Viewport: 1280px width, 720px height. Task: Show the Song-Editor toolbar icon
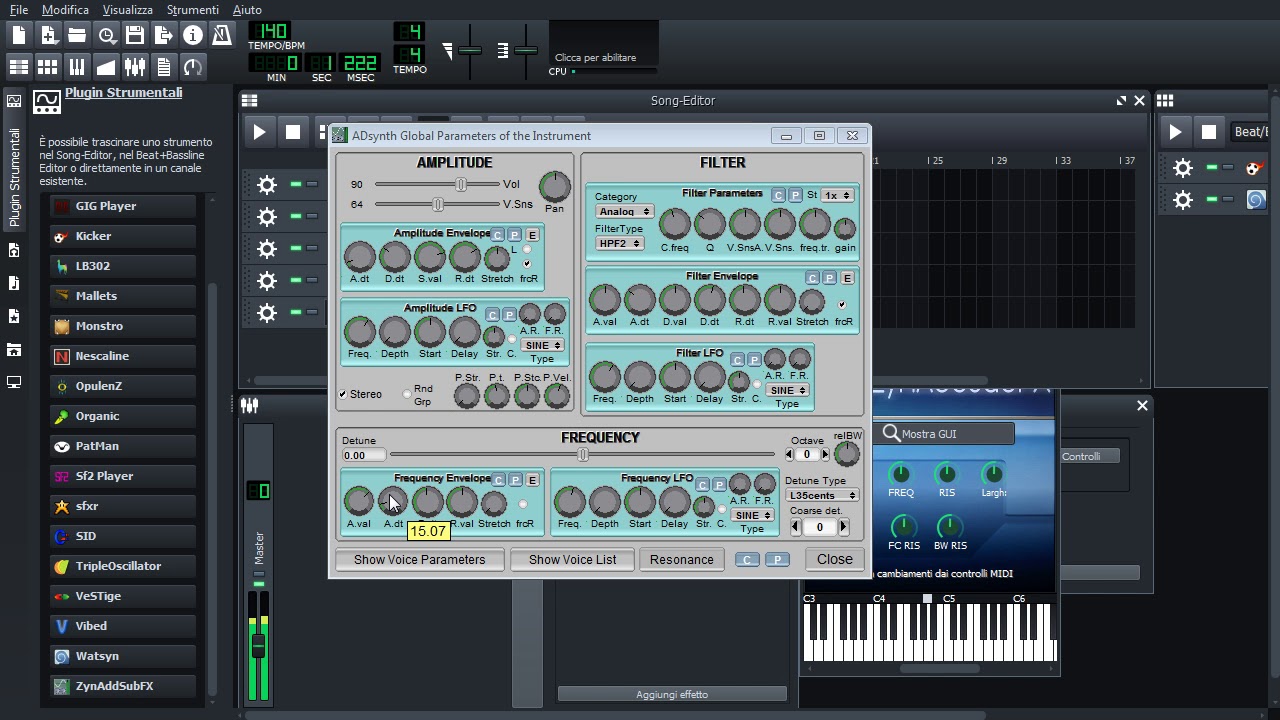(19, 67)
